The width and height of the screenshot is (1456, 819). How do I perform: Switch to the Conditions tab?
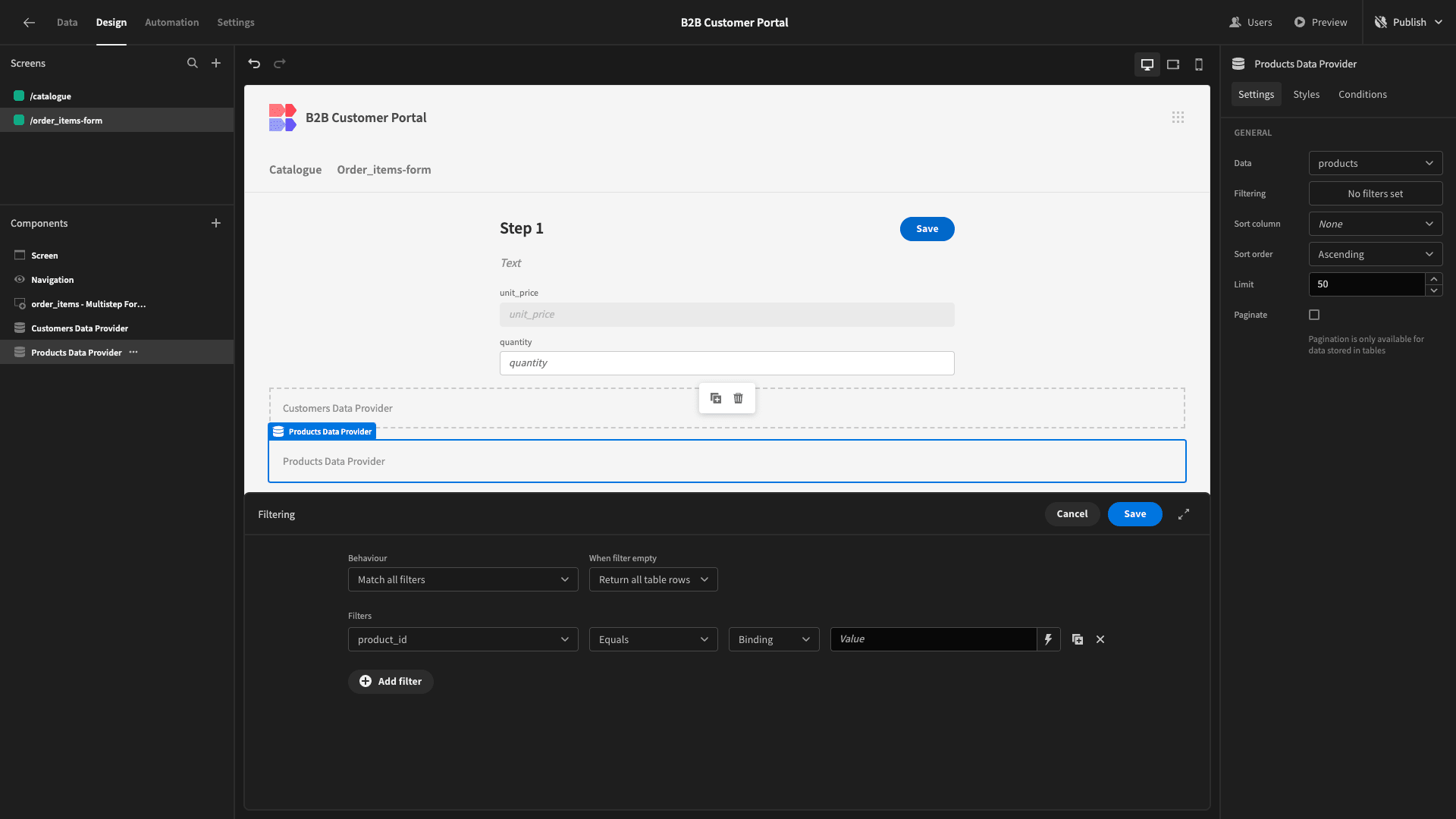click(1363, 94)
